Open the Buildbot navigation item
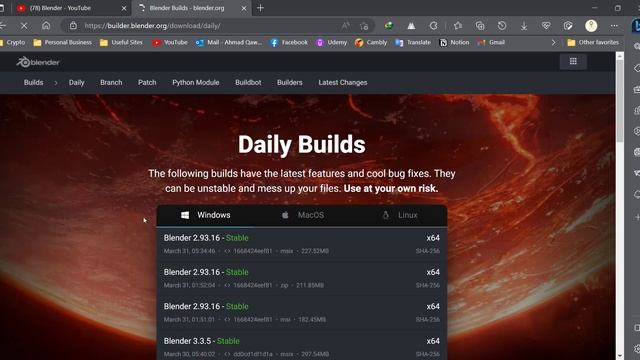This screenshot has width=640, height=360. [248, 82]
